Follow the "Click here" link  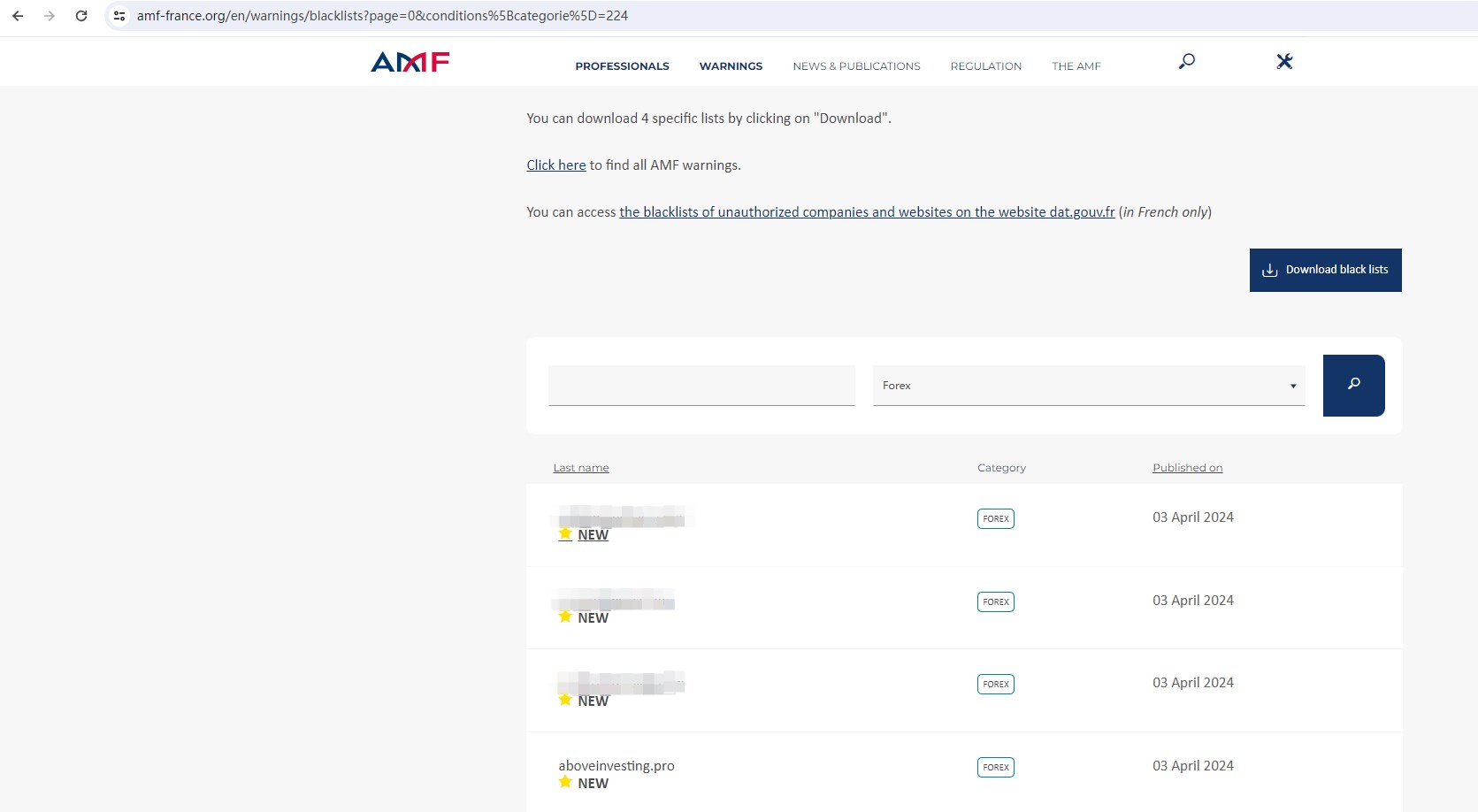pyautogui.click(x=555, y=165)
